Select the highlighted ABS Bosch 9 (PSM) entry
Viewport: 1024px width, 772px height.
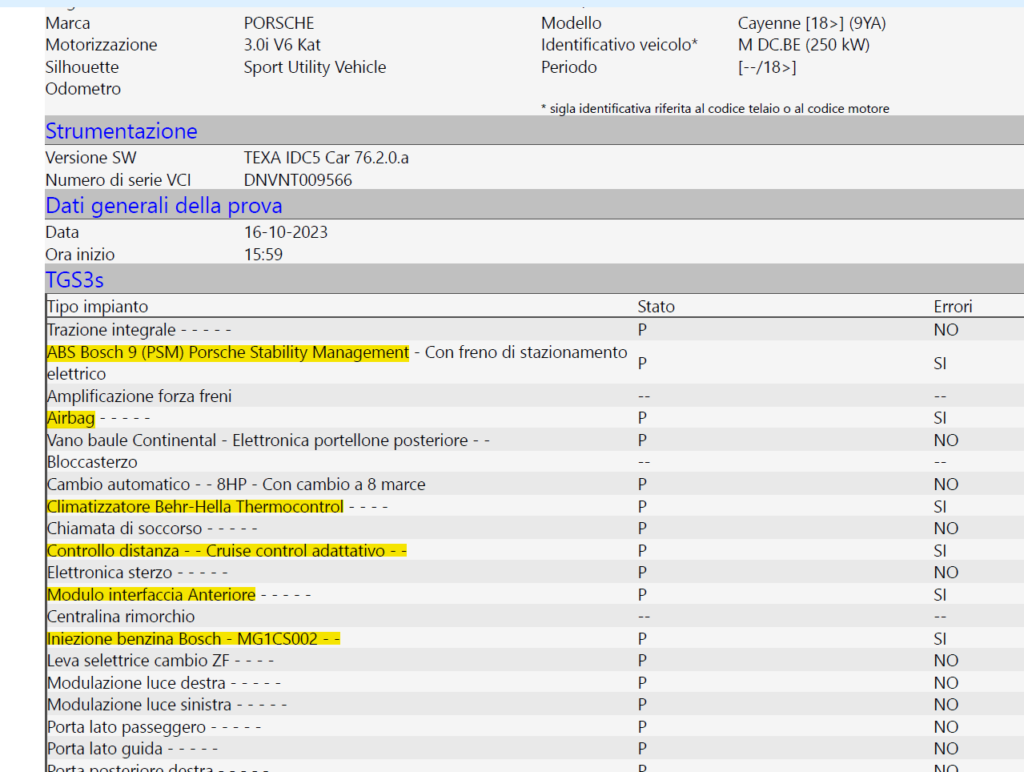click(x=228, y=352)
